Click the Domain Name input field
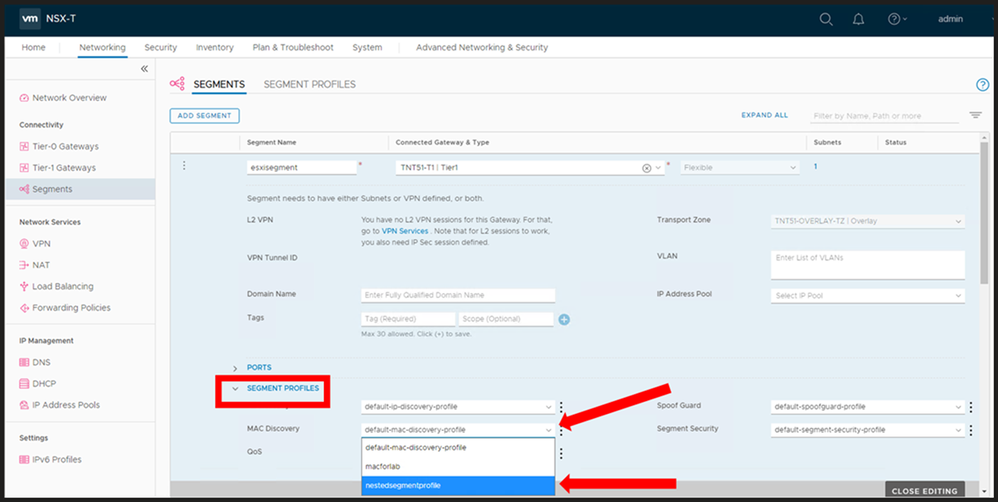Screen dimensions: 998x502 pos(458,295)
